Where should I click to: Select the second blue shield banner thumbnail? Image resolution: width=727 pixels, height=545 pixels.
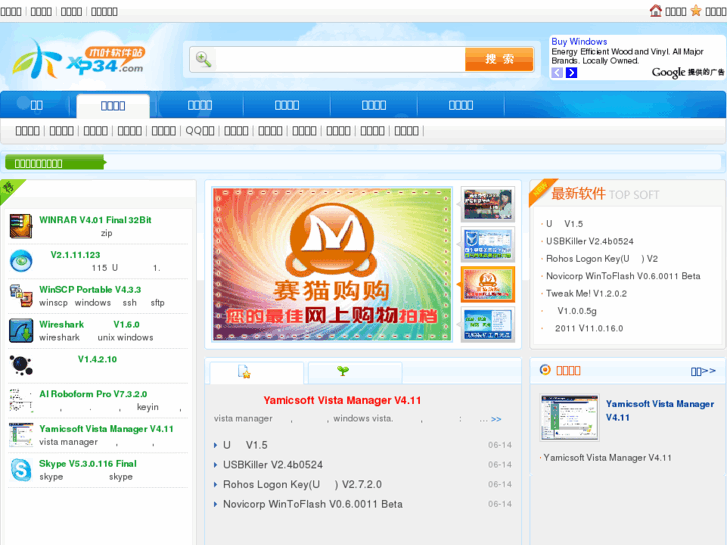click(488, 244)
